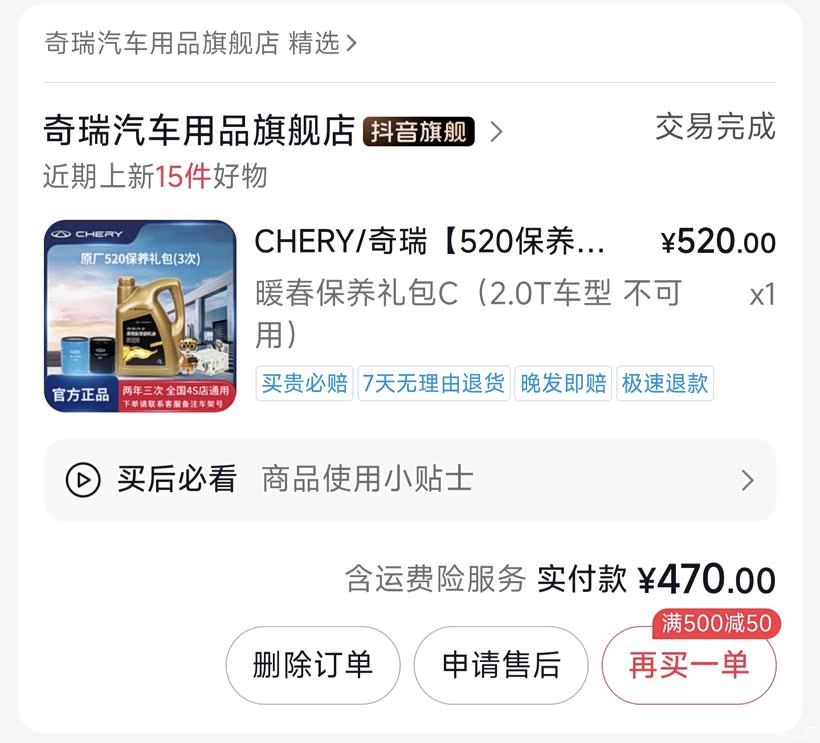
Task: Tap the 满500减50 coupon badge
Action: click(716, 623)
